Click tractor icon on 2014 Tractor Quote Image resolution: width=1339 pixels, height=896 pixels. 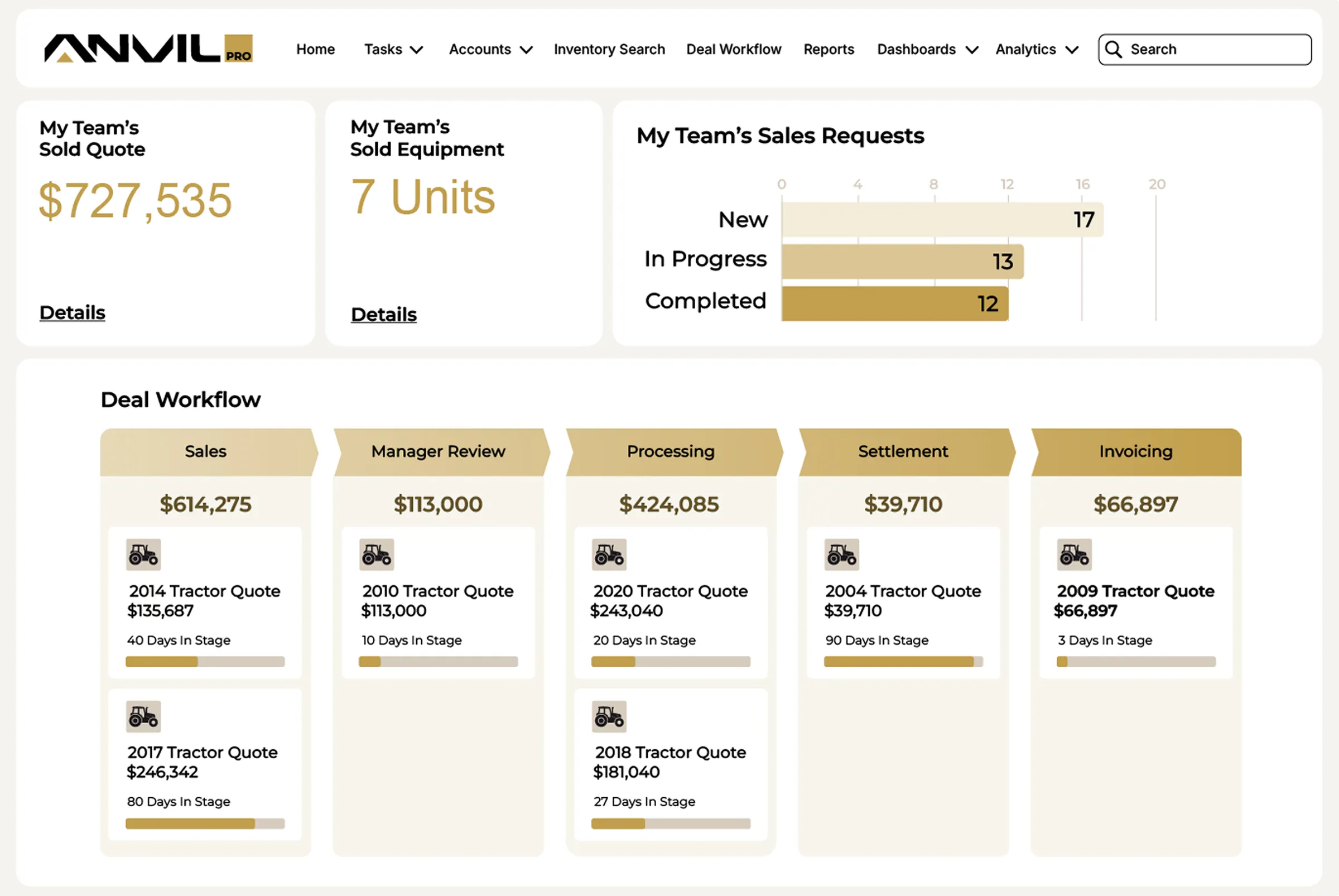[143, 555]
